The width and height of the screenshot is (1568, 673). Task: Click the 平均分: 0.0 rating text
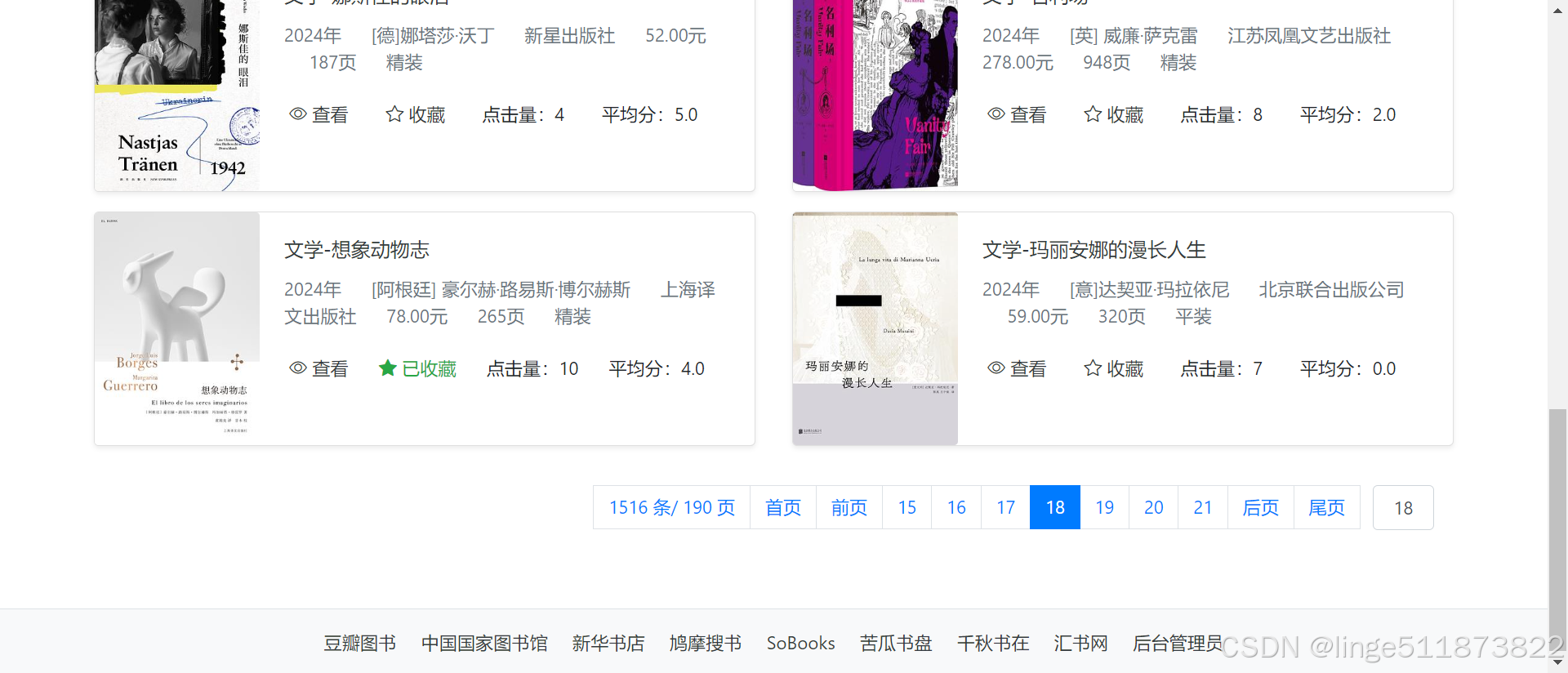point(1348,369)
